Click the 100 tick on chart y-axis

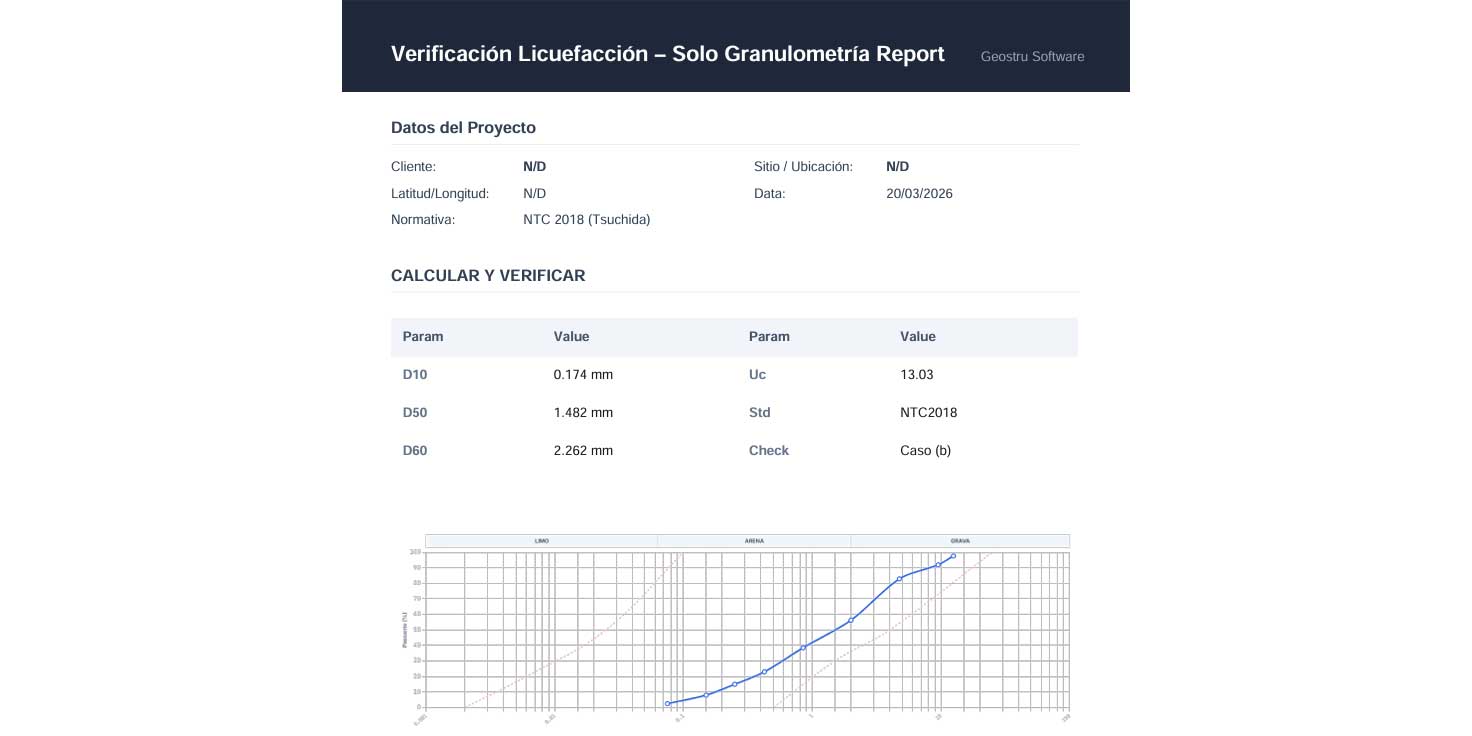click(414, 552)
